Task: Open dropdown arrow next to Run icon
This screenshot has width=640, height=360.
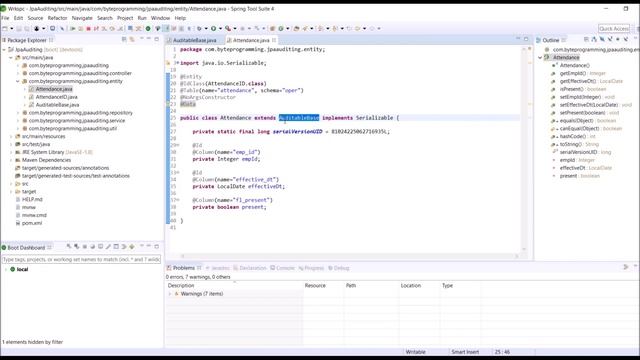Action: (x=220, y=29)
